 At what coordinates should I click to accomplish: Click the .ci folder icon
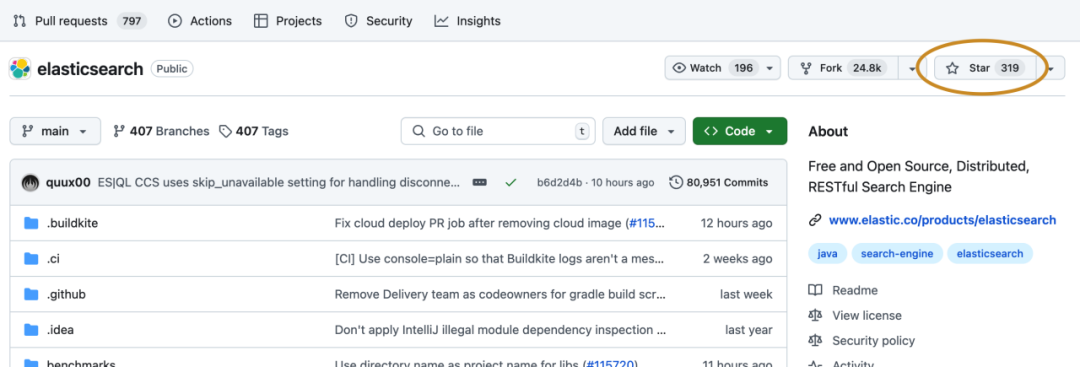[x=31, y=259]
